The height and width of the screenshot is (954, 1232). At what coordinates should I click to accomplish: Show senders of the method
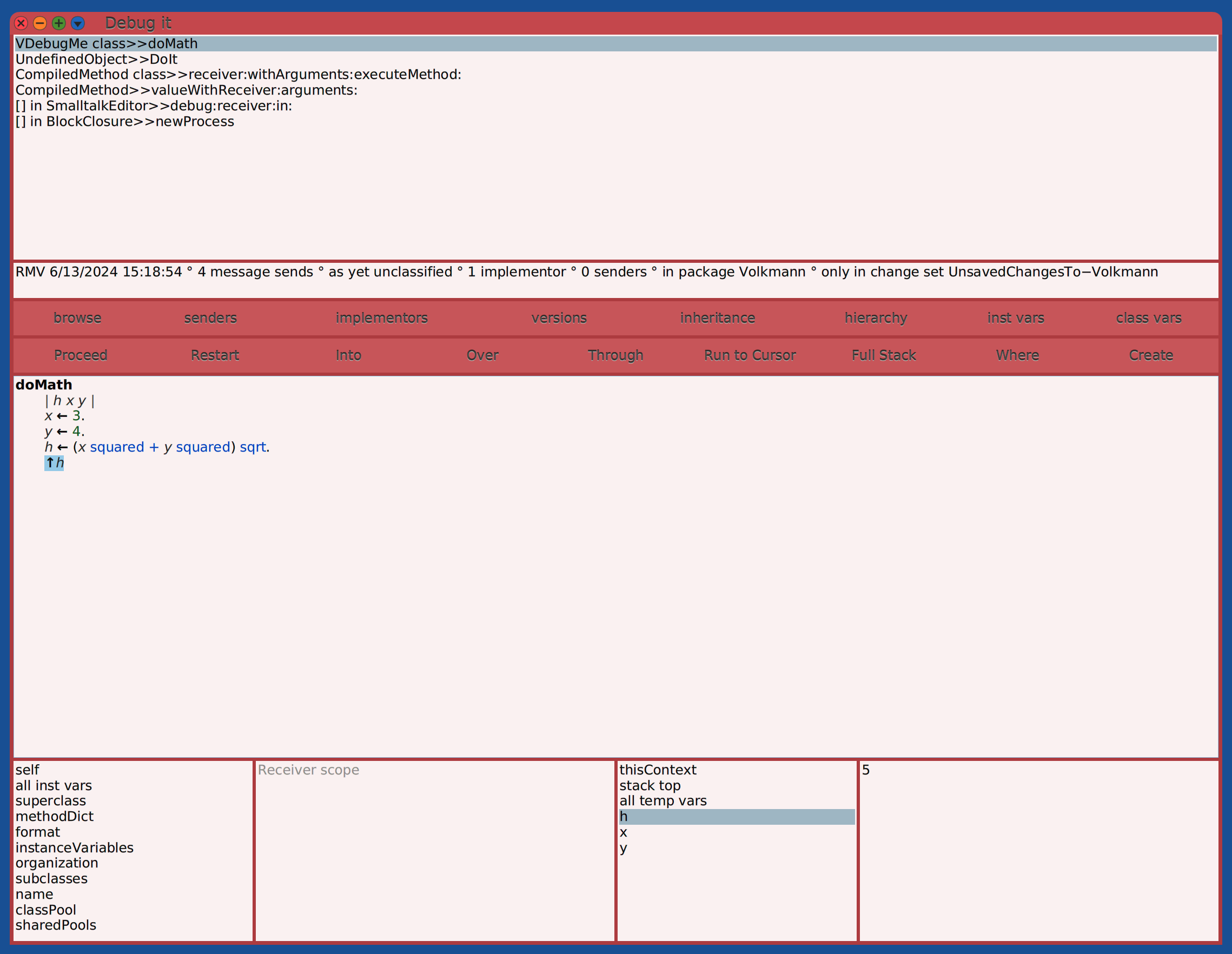pyautogui.click(x=210, y=317)
